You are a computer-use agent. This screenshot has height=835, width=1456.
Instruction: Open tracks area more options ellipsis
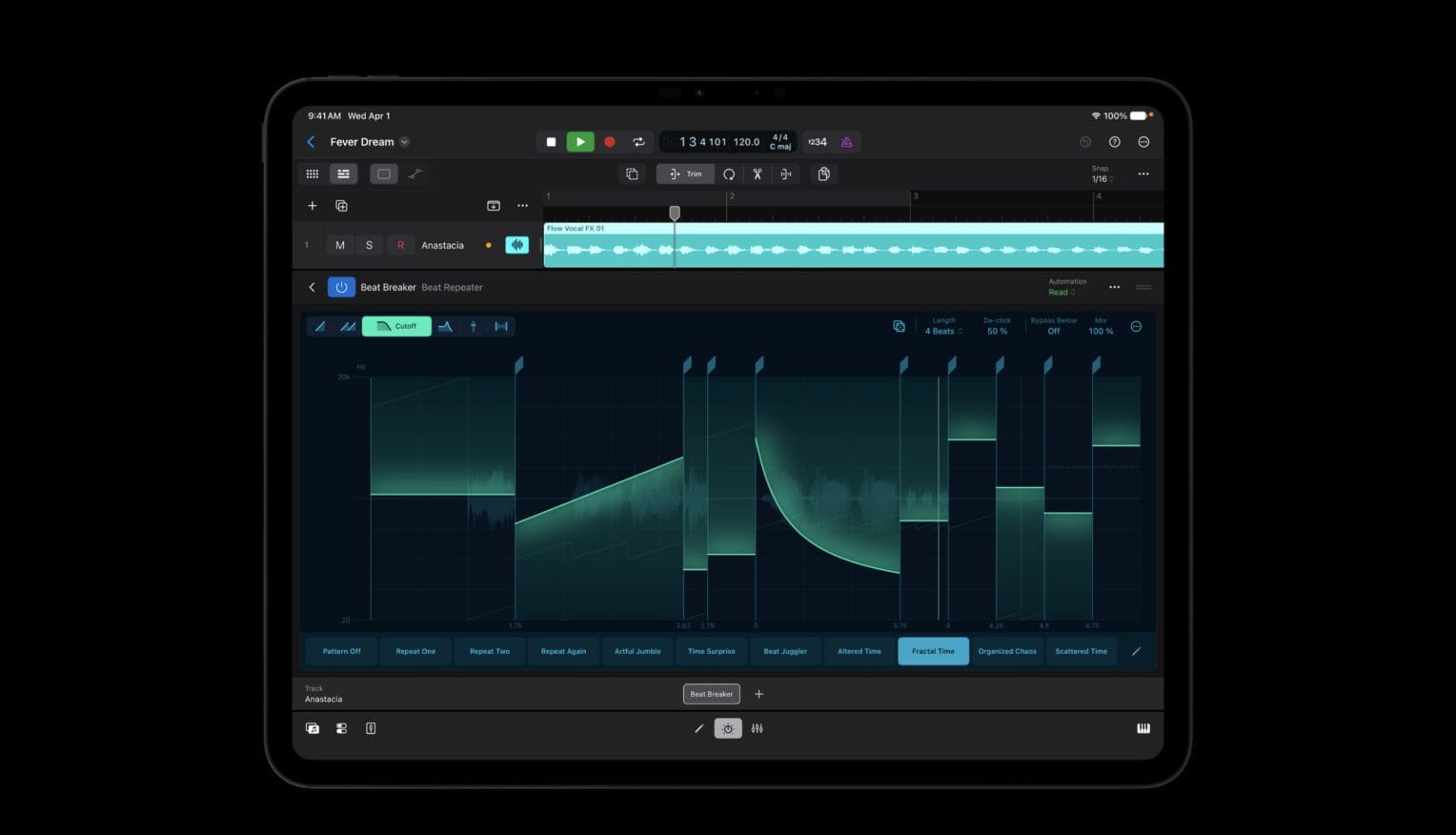click(1143, 173)
